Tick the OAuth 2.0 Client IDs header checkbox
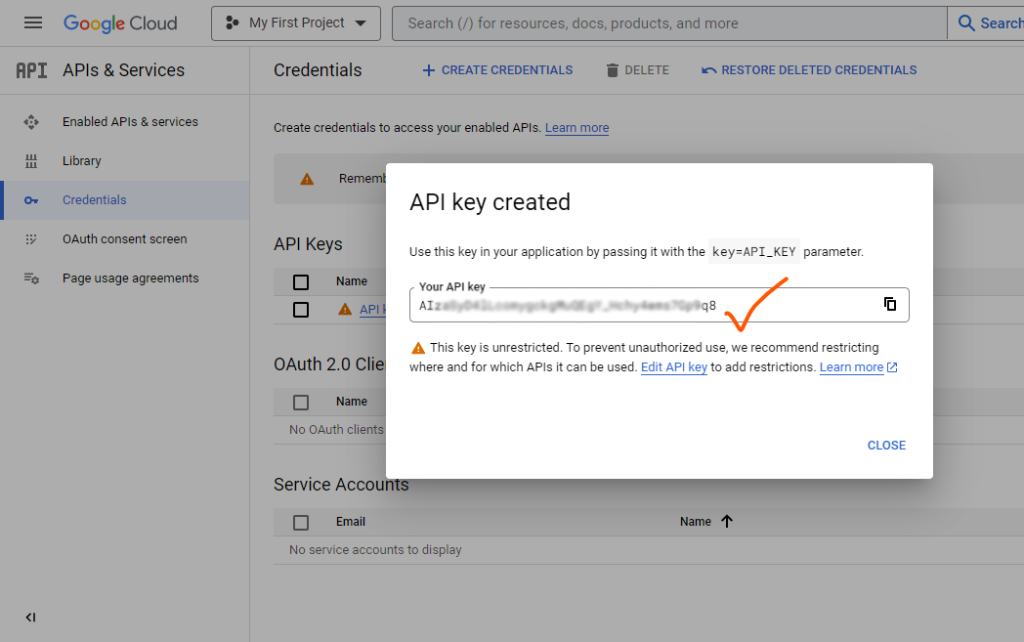This screenshot has height=642, width=1024. pos(300,402)
